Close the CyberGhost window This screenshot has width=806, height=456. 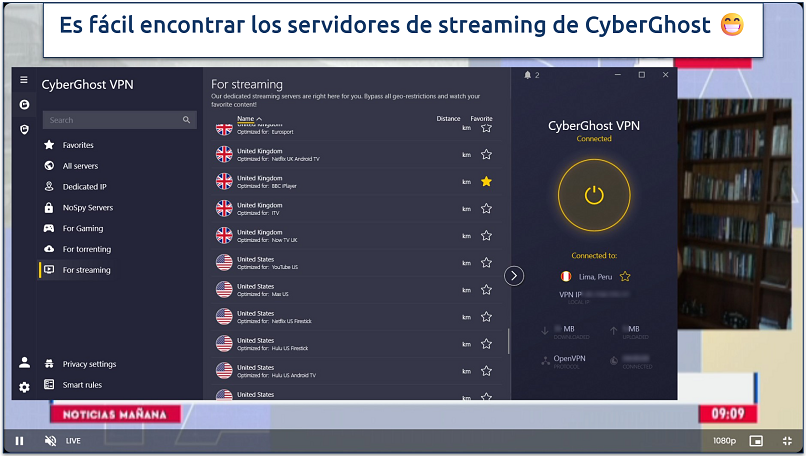665,75
